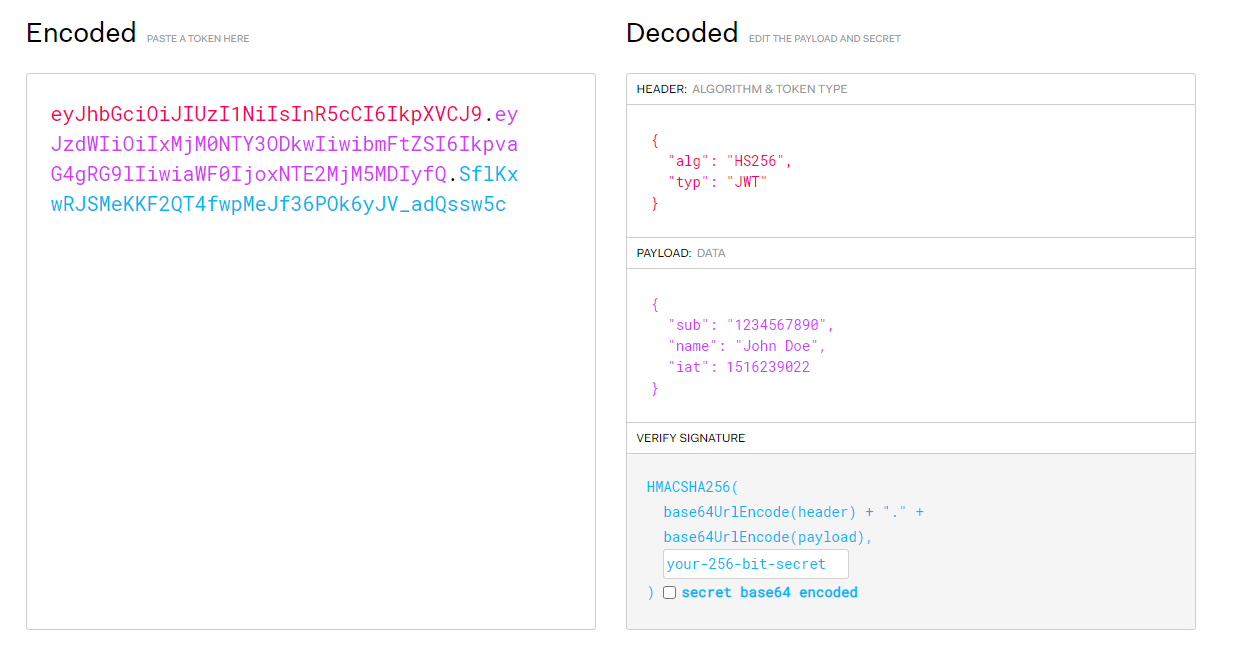Click the "iat": 1516239022 payload line
This screenshot has height=656, width=1240.
pyautogui.click(x=739, y=367)
